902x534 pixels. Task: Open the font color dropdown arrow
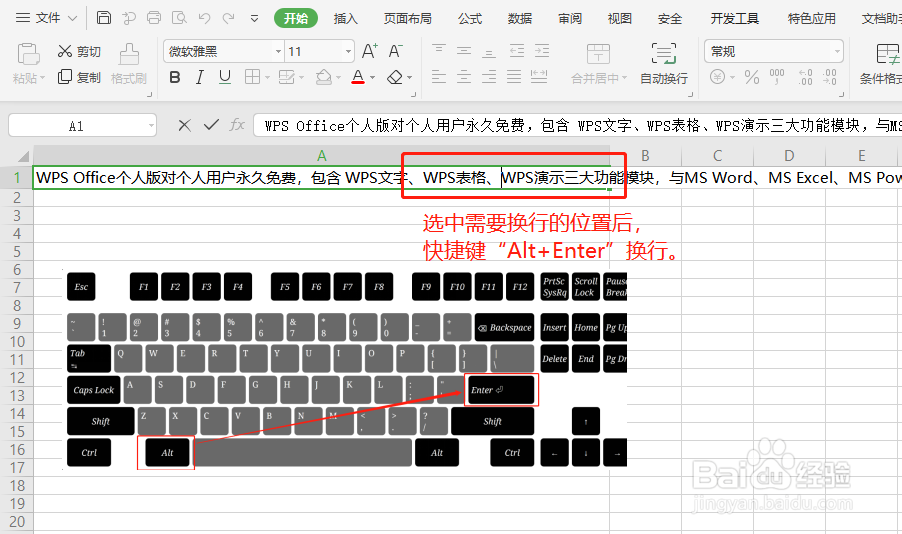pos(373,77)
